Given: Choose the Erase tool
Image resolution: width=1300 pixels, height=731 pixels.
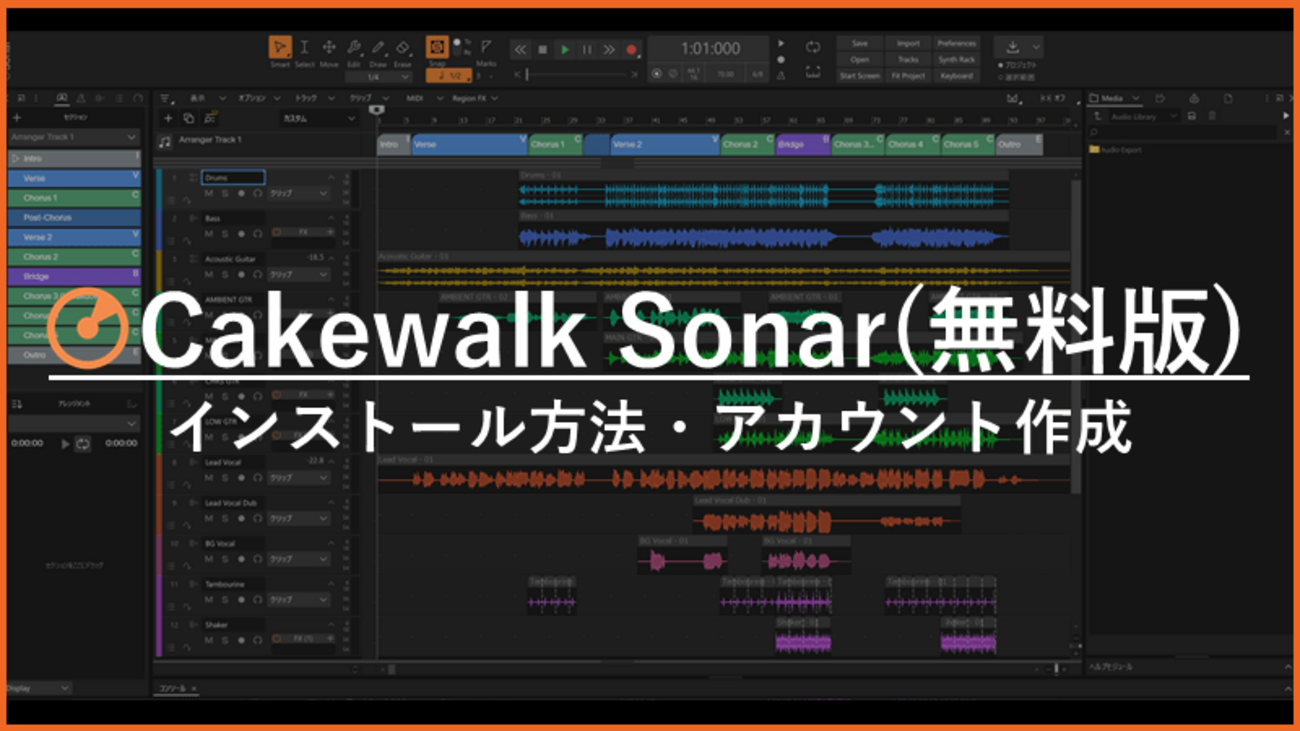Looking at the screenshot, I should (402, 48).
